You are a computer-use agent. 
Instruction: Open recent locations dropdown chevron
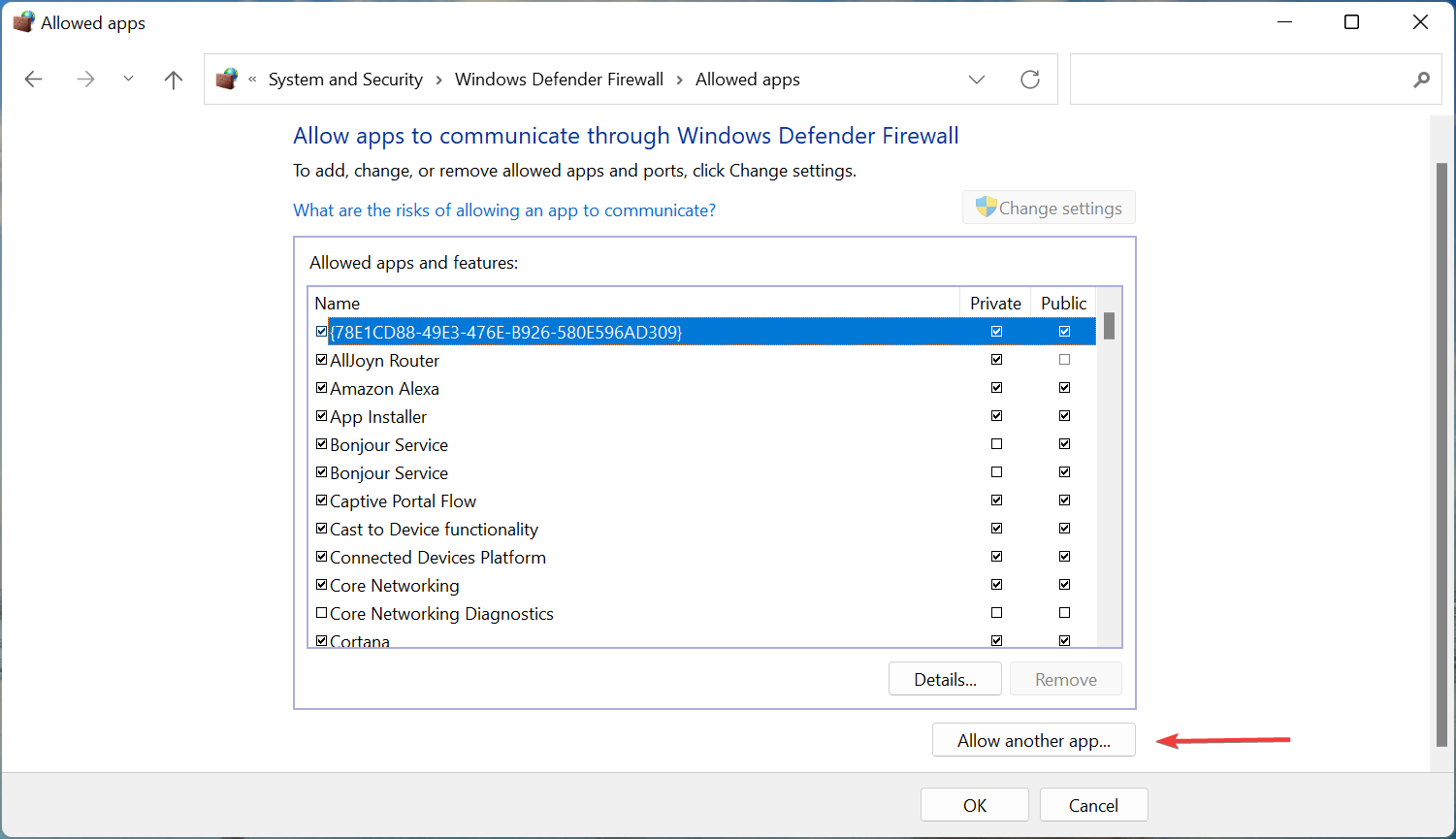(128, 80)
